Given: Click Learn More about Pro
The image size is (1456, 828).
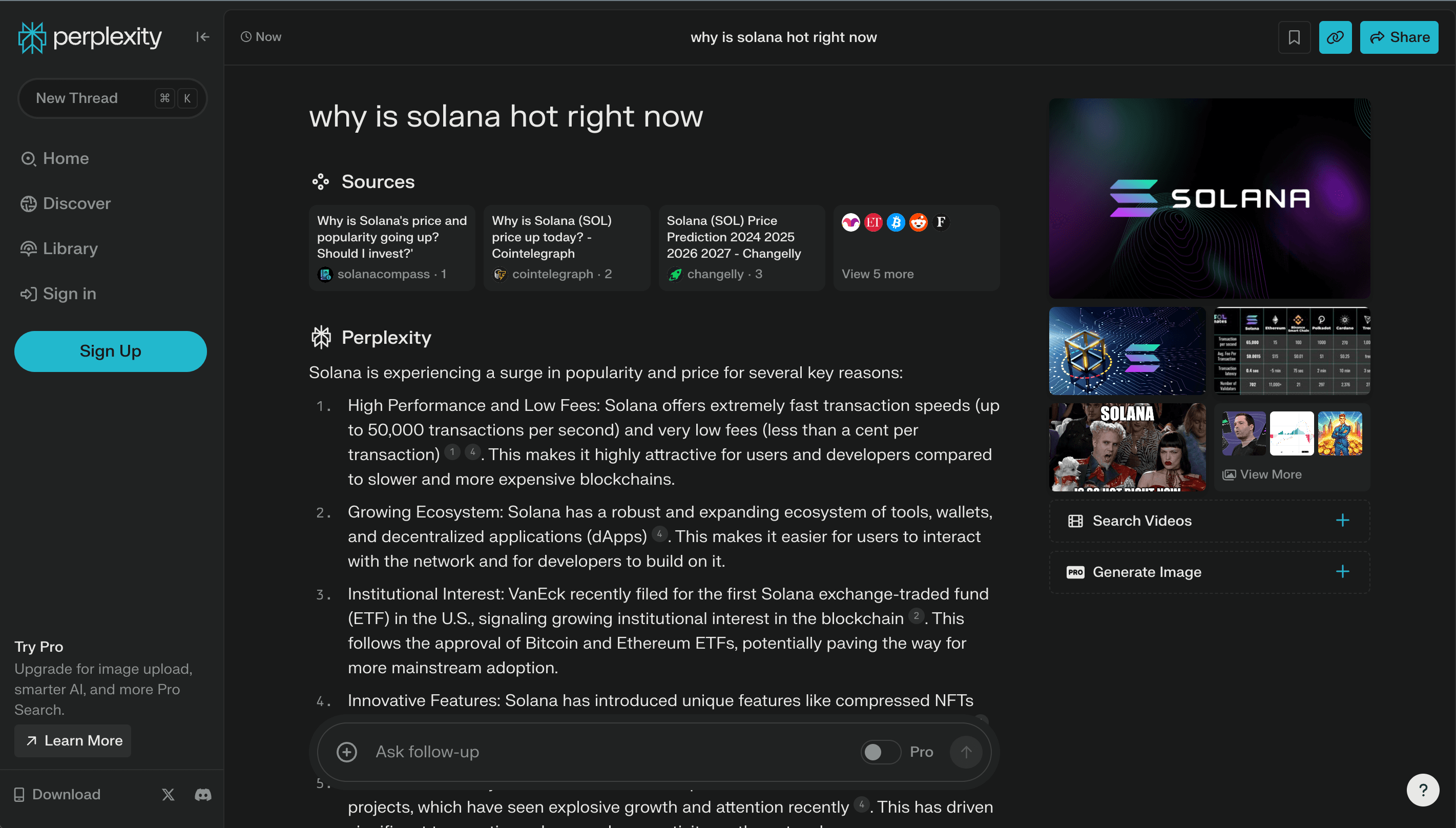Looking at the screenshot, I should (x=73, y=740).
